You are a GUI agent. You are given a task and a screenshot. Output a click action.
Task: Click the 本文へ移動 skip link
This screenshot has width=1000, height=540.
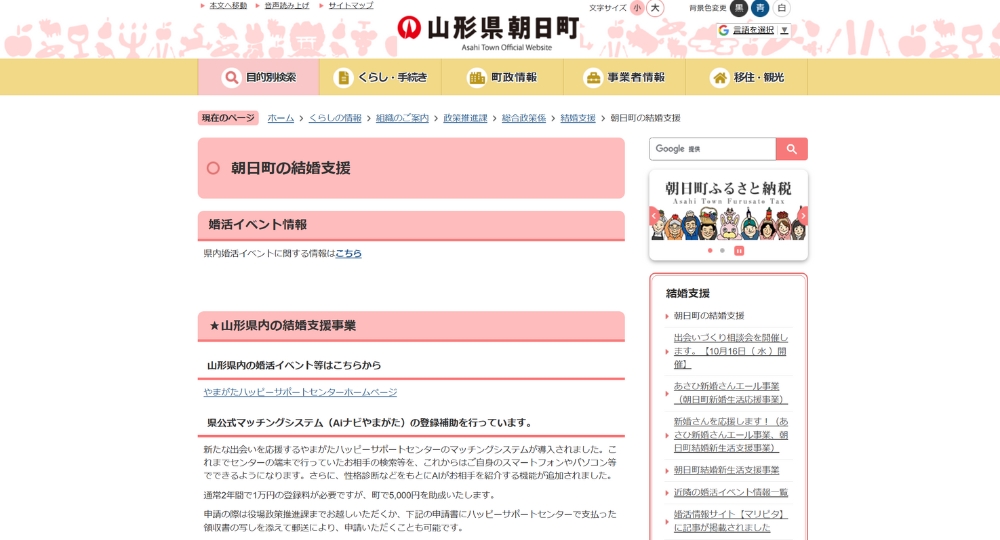[x=228, y=5]
